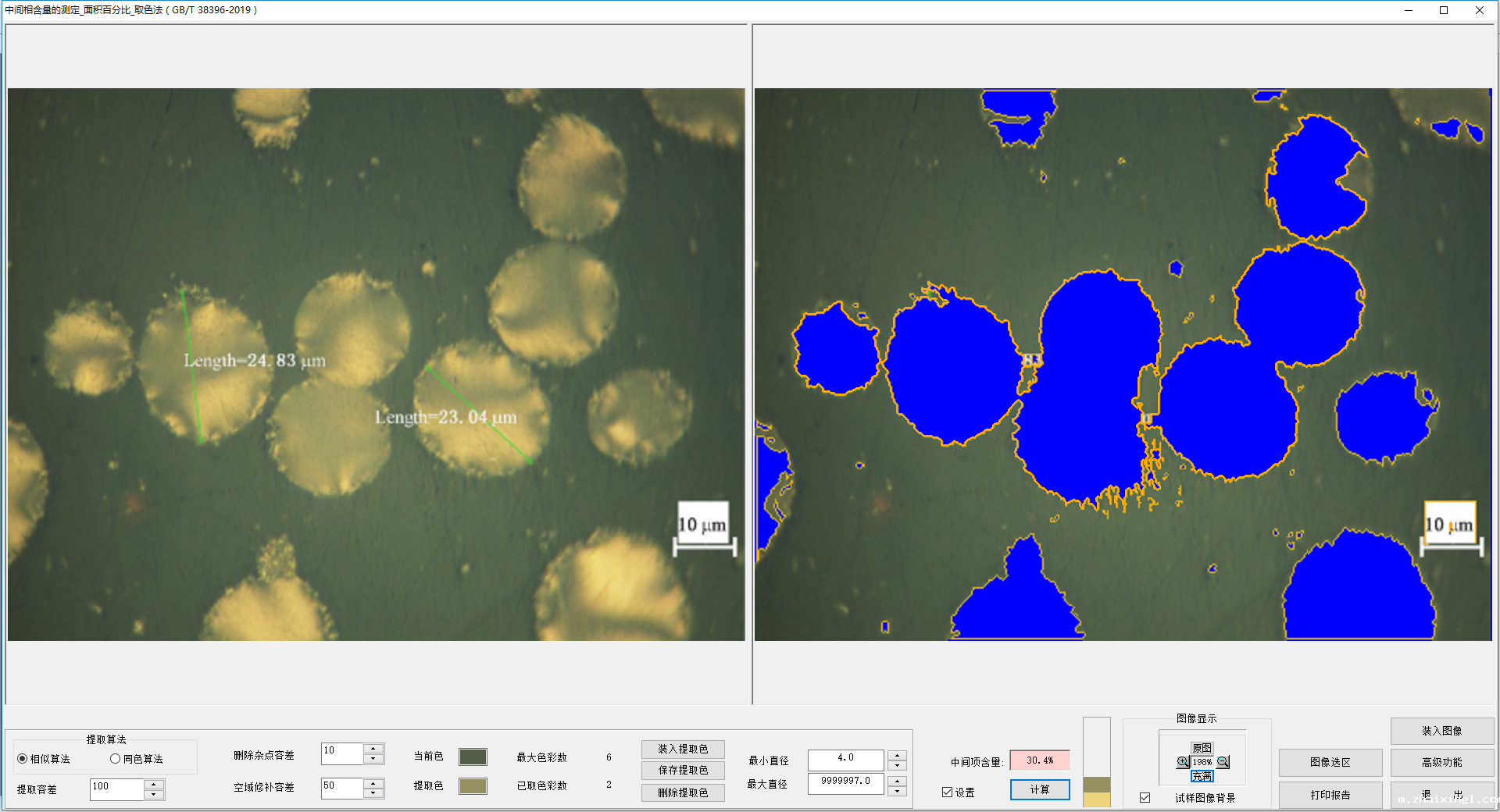Click the 当前色 dark green color swatch
The height and width of the screenshot is (812, 1500).
coord(473,757)
